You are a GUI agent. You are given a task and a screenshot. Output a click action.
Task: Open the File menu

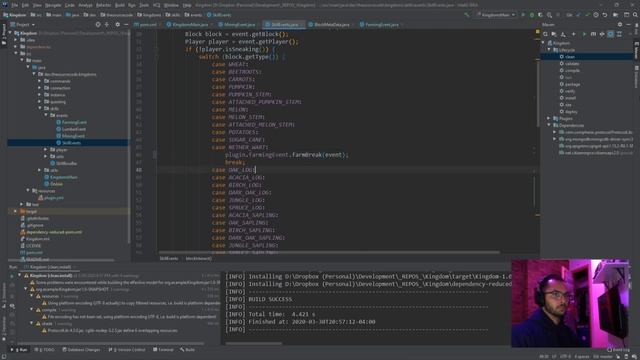(15, 5)
